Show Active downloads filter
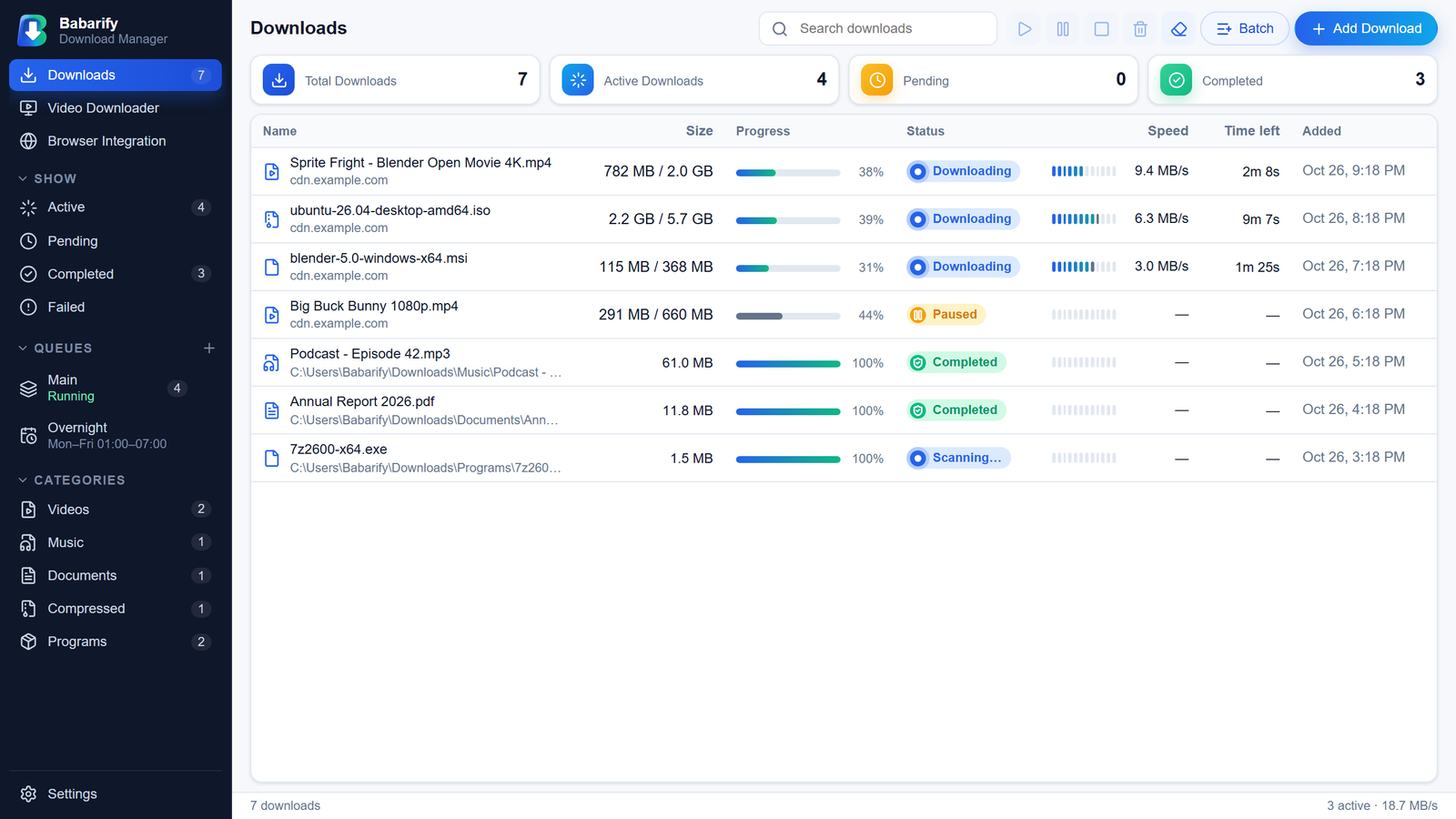Image resolution: width=1456 pixels, height=819 pixels. point(116,207)
